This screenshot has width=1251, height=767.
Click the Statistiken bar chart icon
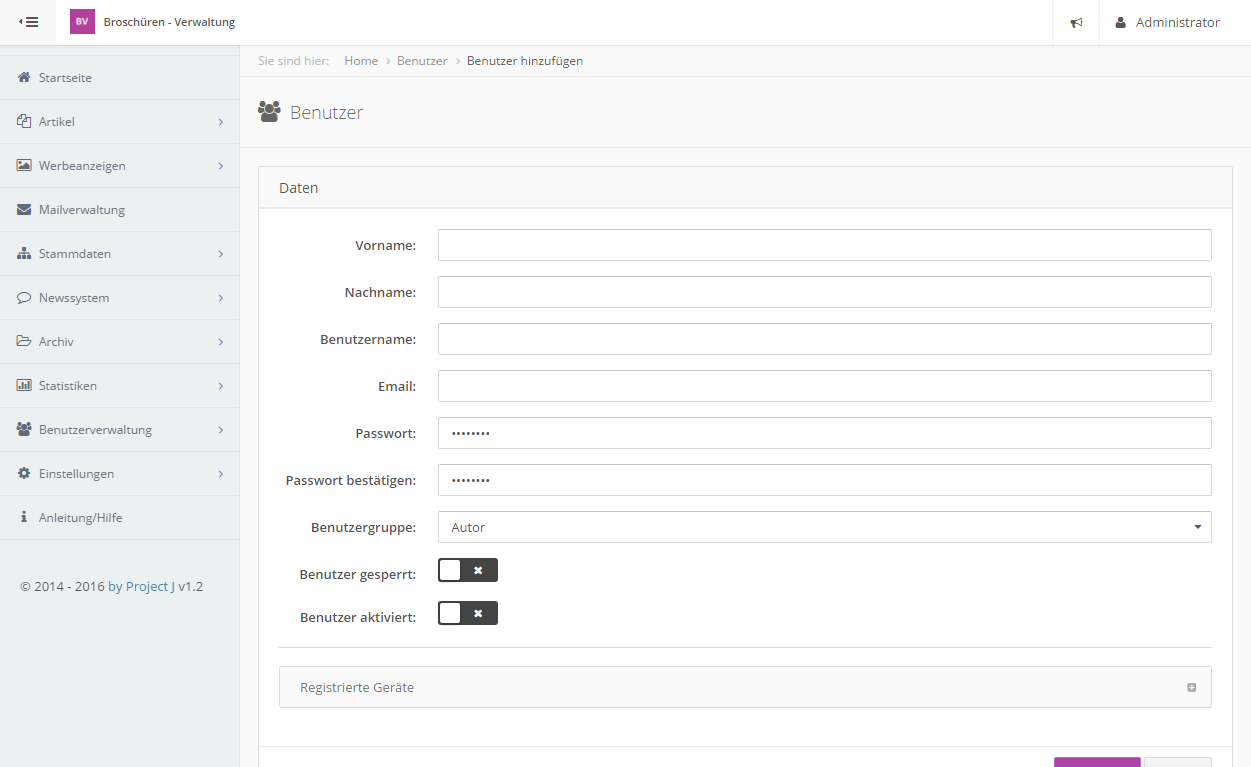(24, 386)
